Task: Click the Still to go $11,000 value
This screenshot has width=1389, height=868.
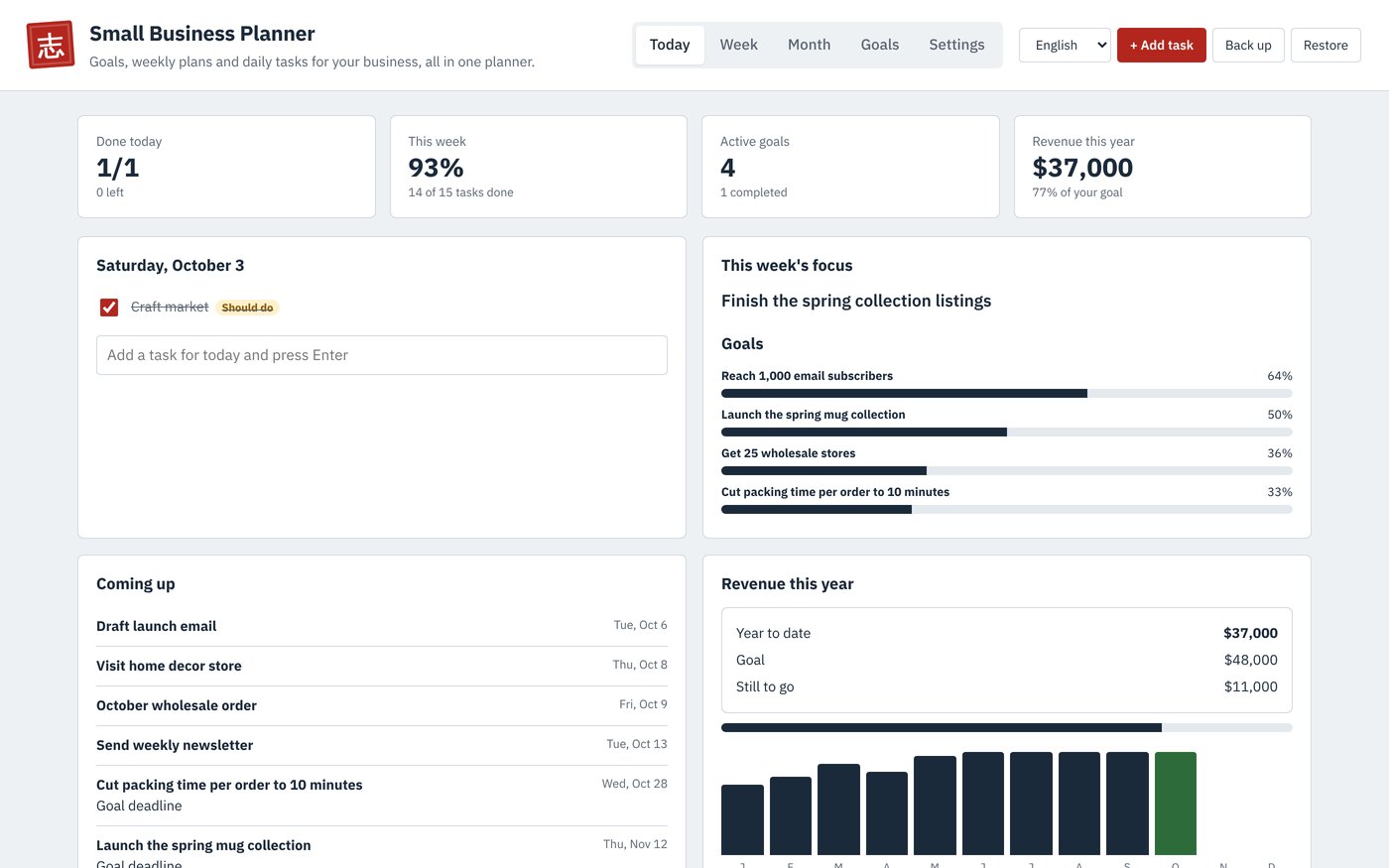Action: click(x=1251, y=686)
